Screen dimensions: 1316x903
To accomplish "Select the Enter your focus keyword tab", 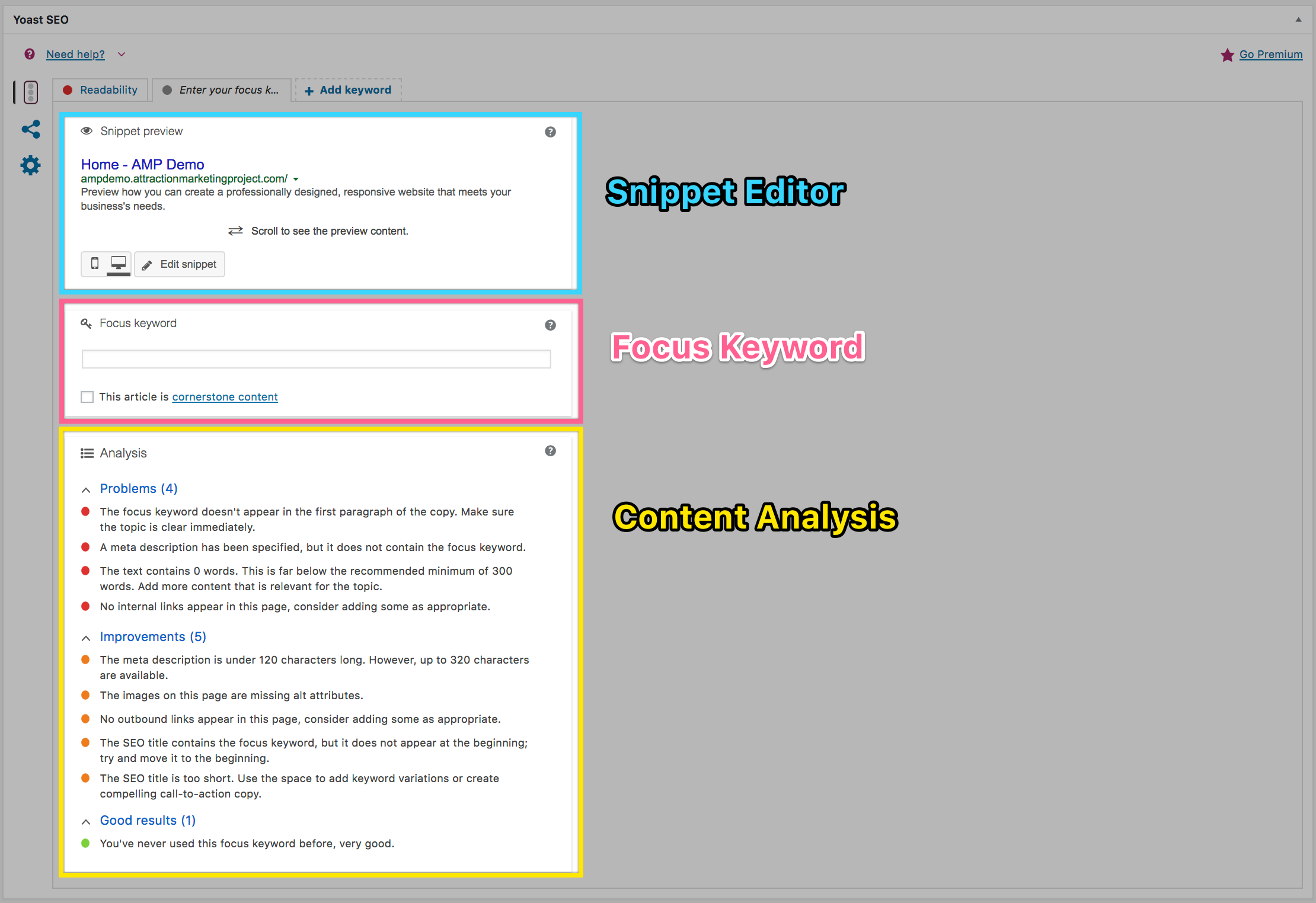I will pos(222,90).
